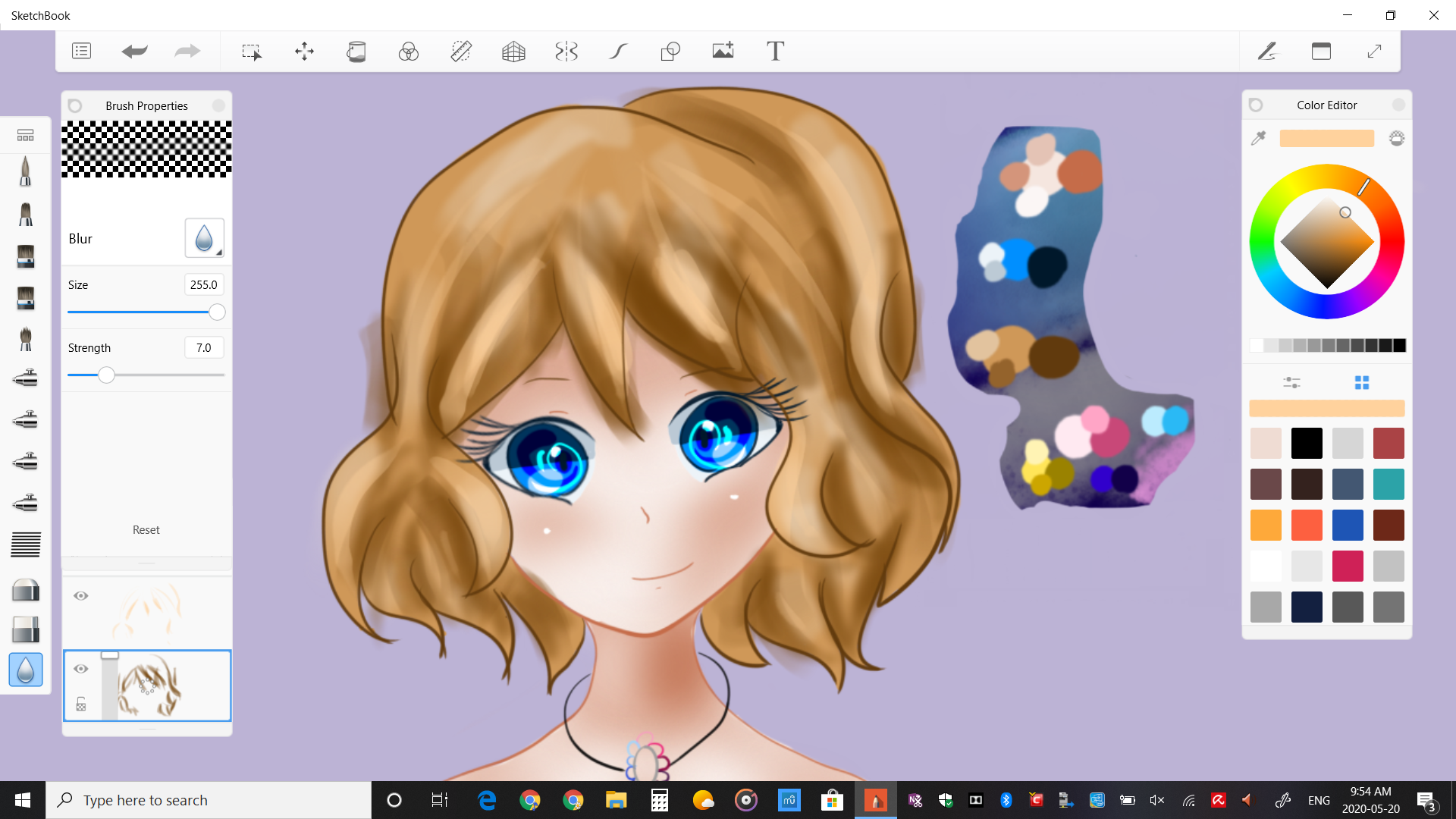
Task: Pin the Brush Properties panel circle
Action: coord(75,105)
